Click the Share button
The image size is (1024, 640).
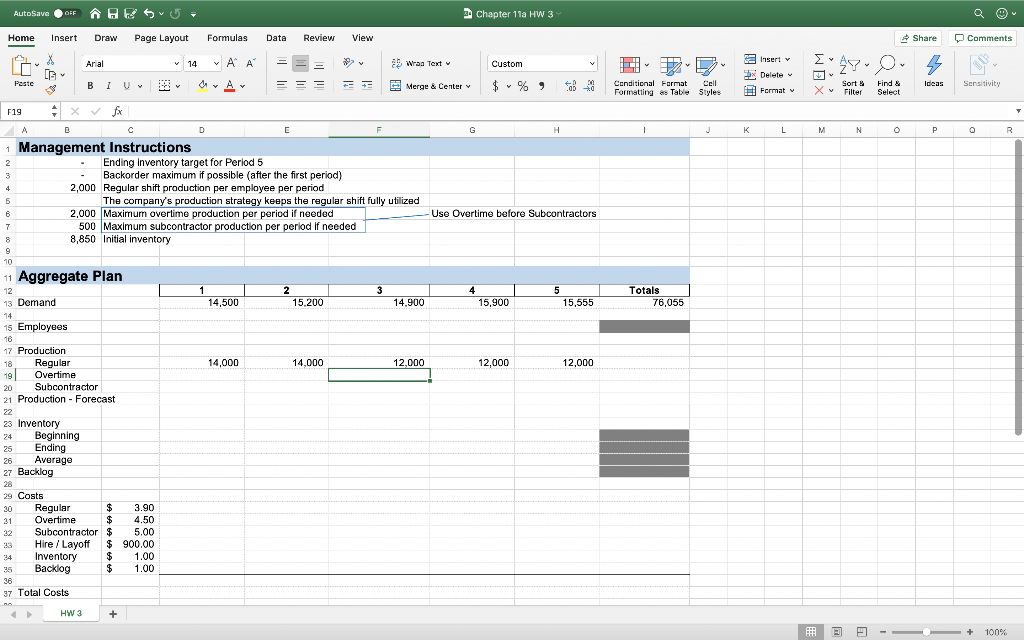click(918, 38)
